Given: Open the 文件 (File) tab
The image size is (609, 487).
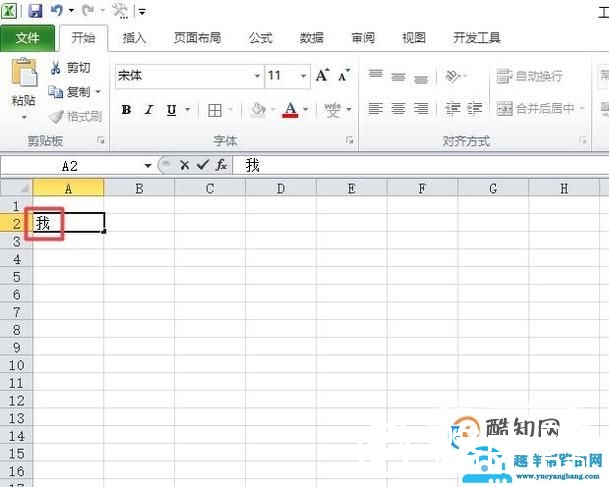Looking at the screenshot, I should tap(28, 38).
